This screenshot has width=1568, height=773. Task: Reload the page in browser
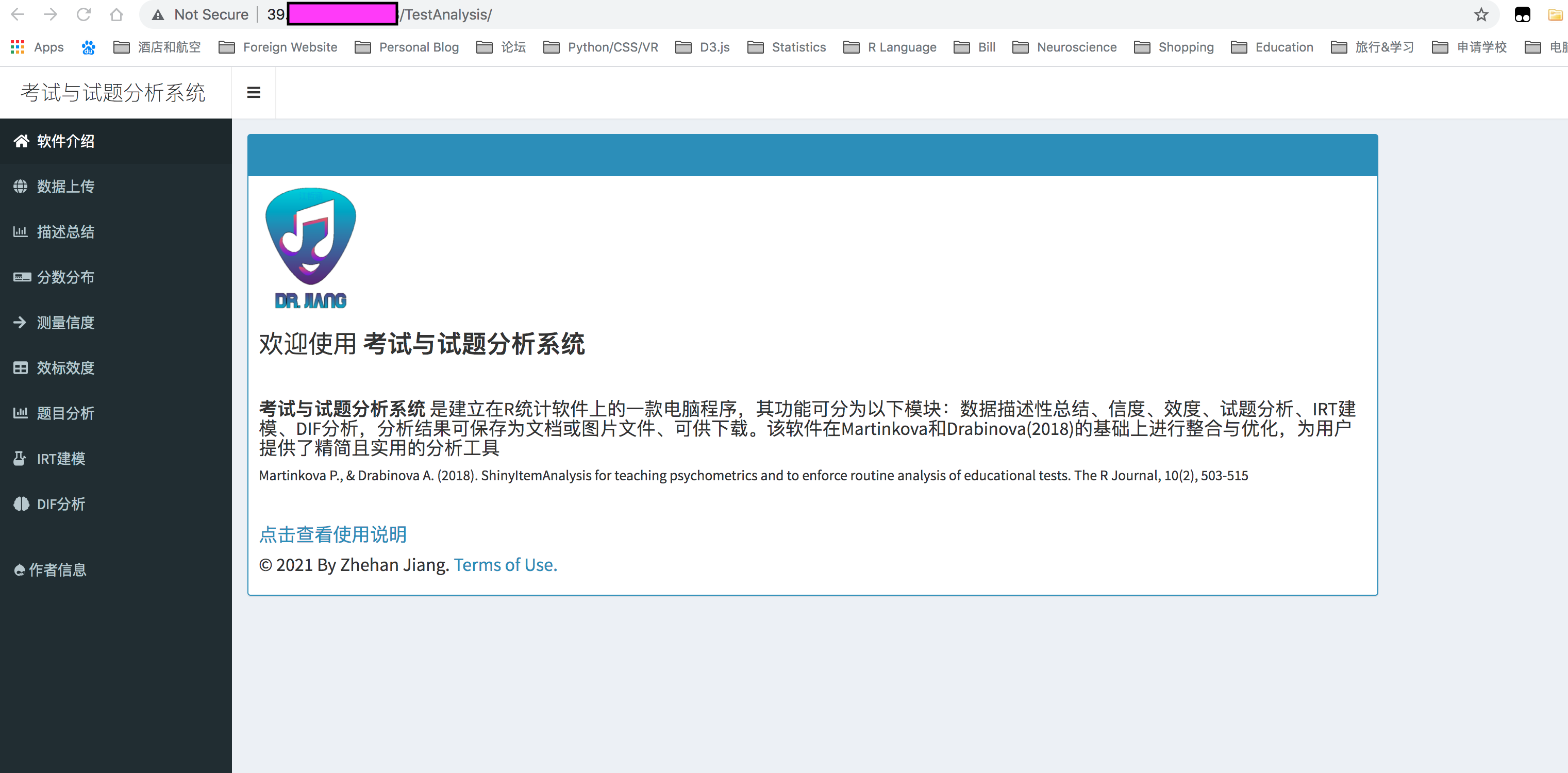(84, 14)
